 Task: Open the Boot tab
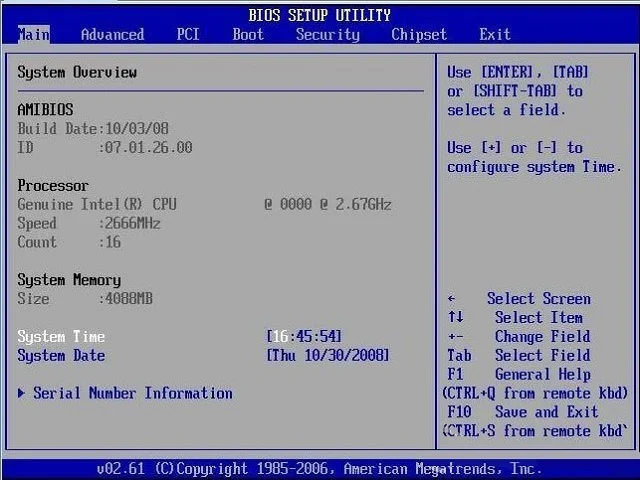coord(248,35)
